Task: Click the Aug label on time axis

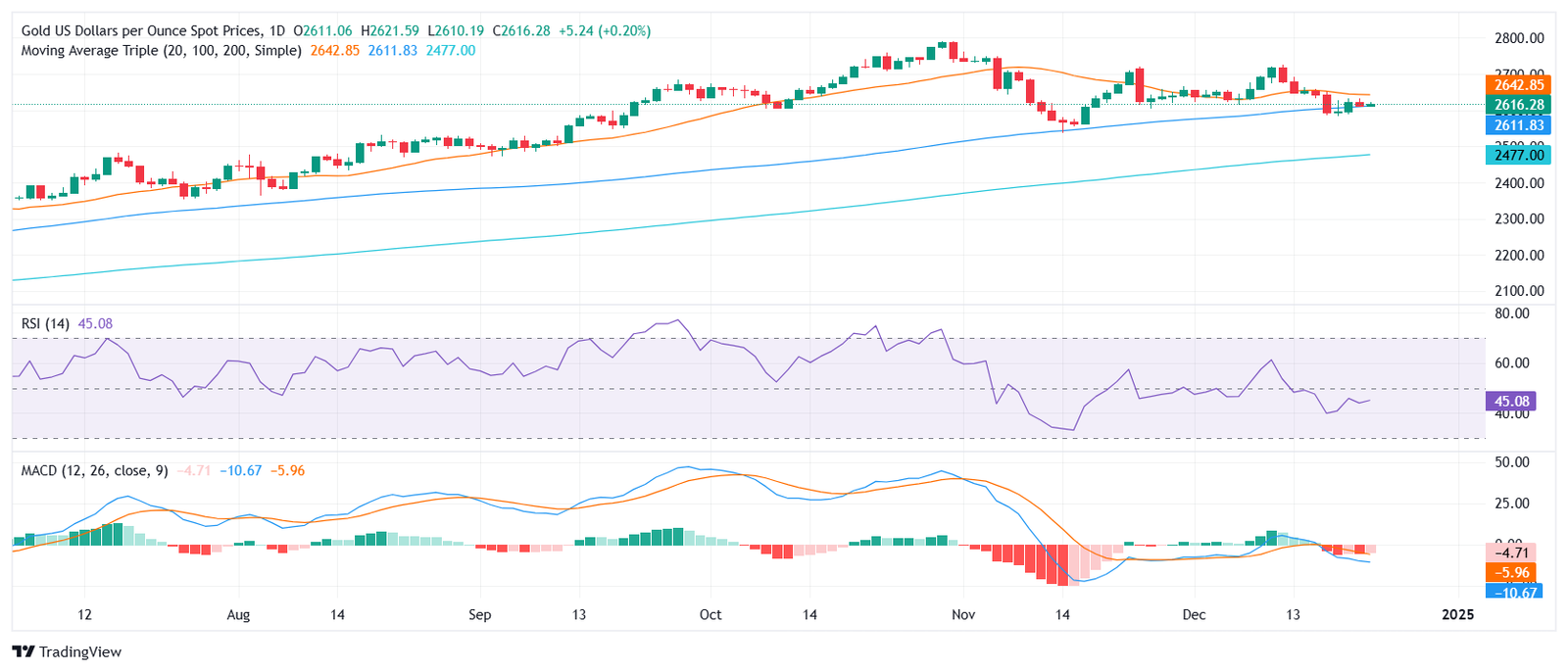Action: (x=238, y=614)
